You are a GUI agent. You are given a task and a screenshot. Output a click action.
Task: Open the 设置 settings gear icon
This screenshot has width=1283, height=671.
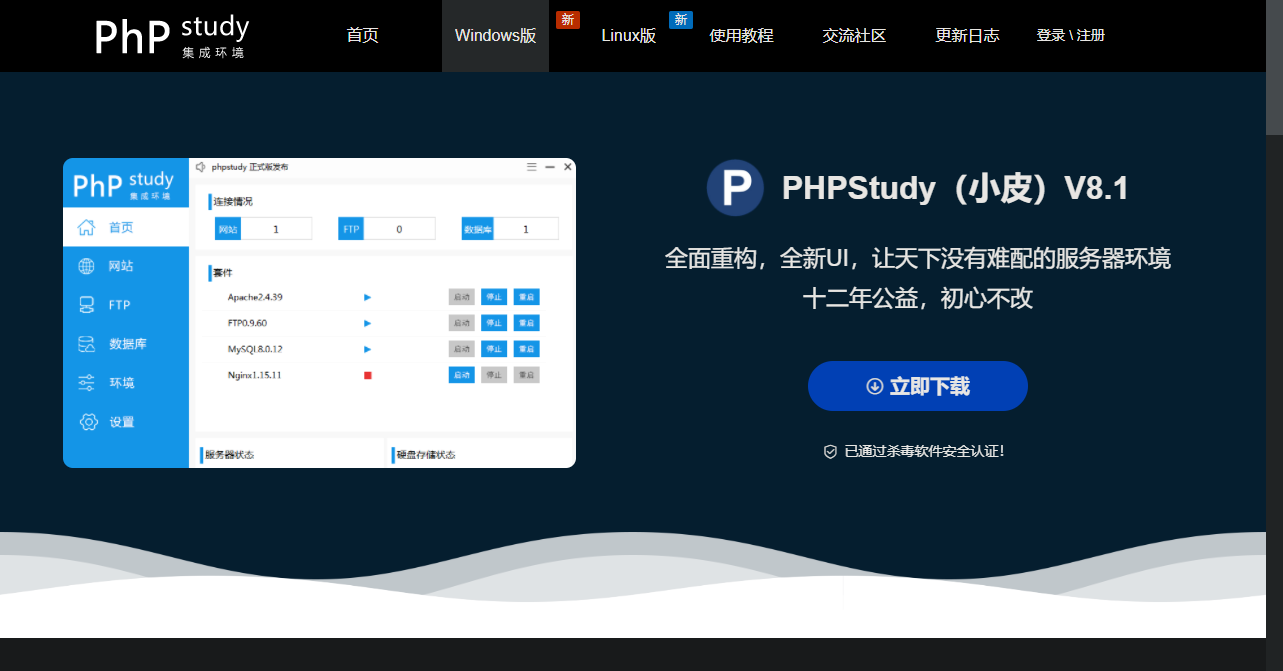tap(87, 421)
